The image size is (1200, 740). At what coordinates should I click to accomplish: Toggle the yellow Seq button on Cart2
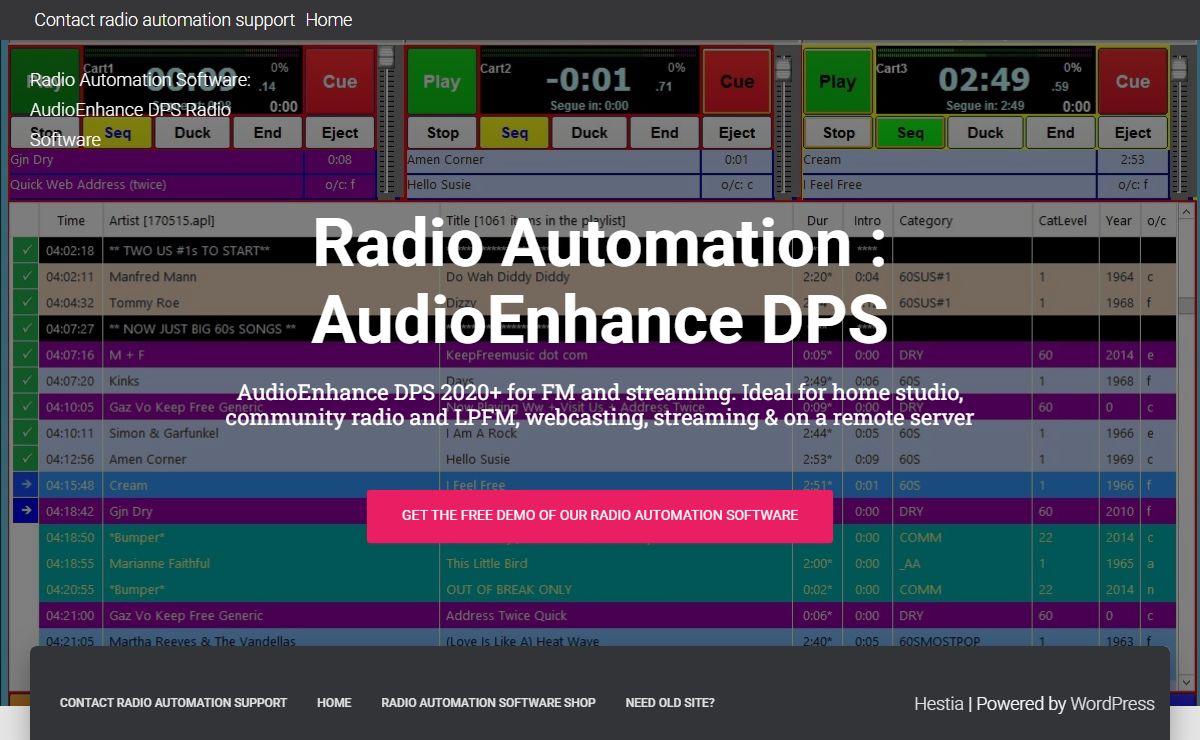point(514,132)
